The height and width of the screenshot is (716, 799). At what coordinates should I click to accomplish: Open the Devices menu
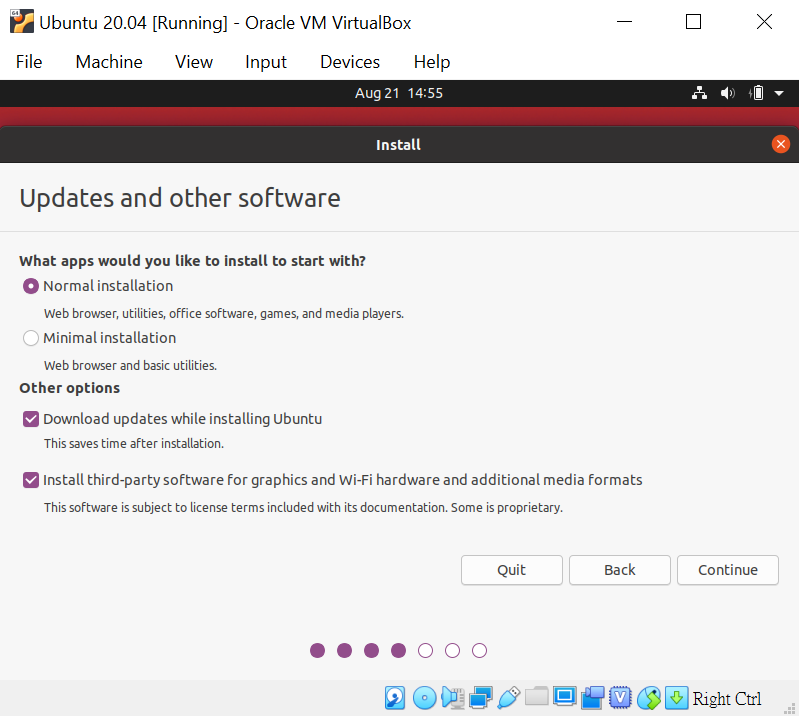click(350, 62)
